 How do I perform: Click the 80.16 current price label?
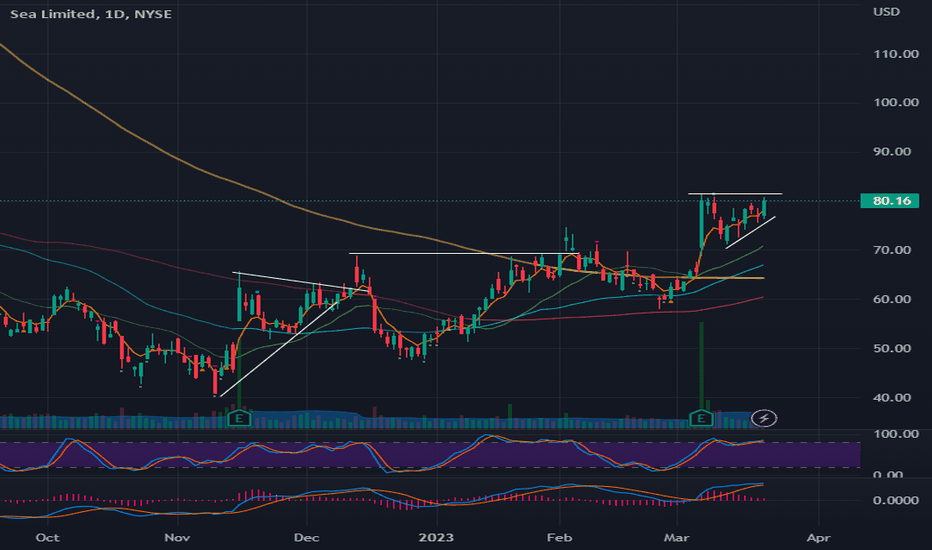pyautogui.click(x=890, y=201)
